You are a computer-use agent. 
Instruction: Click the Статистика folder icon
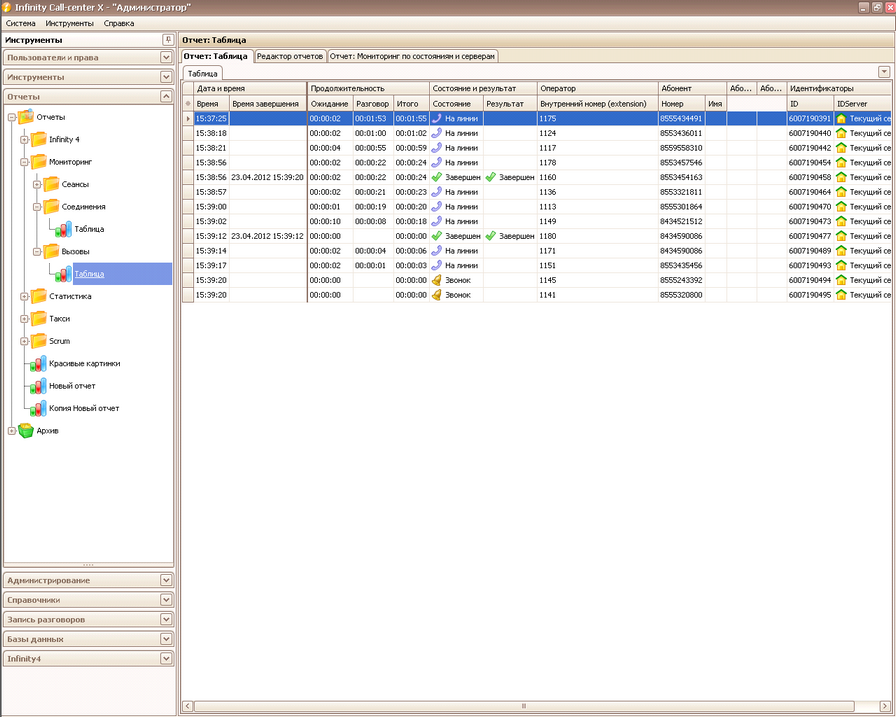(x=38, y=296)
